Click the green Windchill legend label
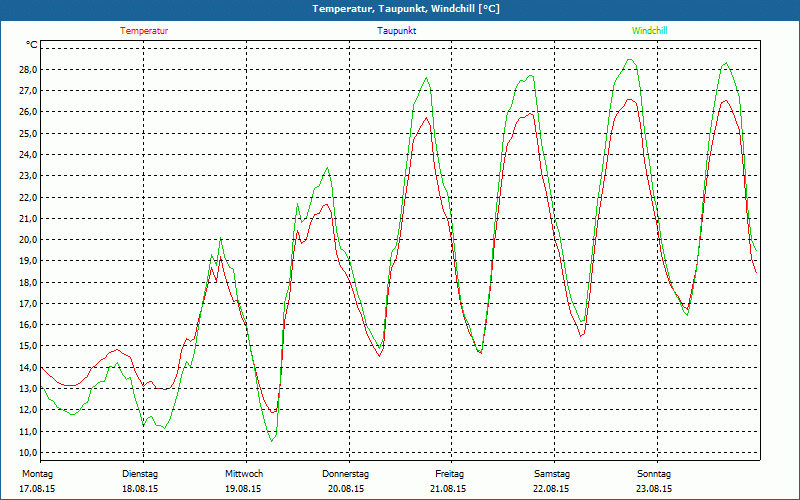The width and height of the screenshot is (800, 500). pos(649,31)
